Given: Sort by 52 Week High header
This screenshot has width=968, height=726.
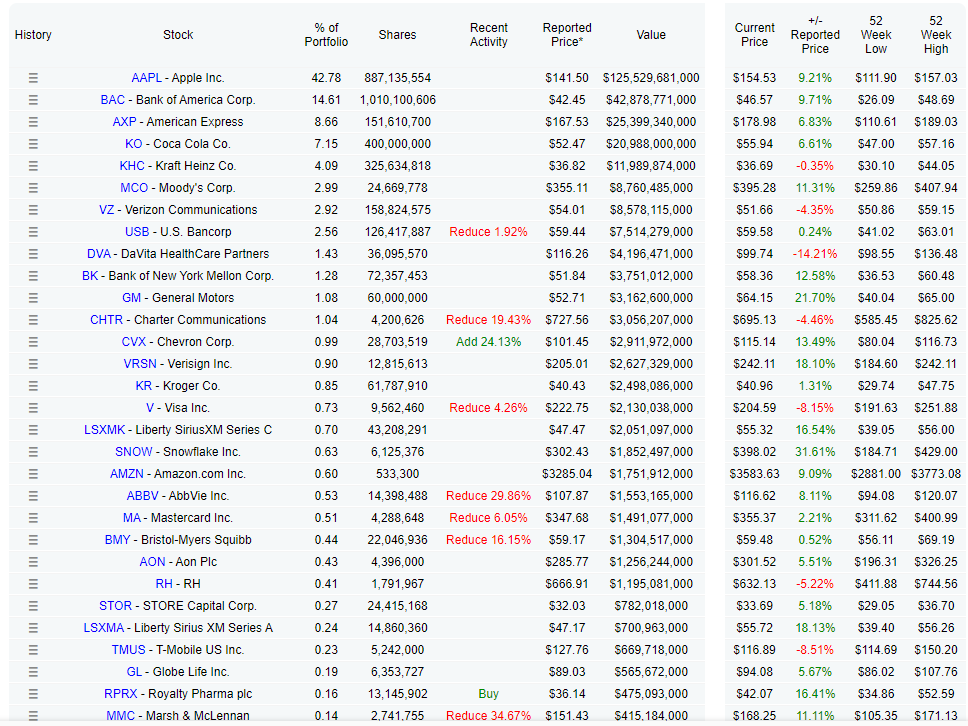Looking at the screenshot, I should click(936, 35).
